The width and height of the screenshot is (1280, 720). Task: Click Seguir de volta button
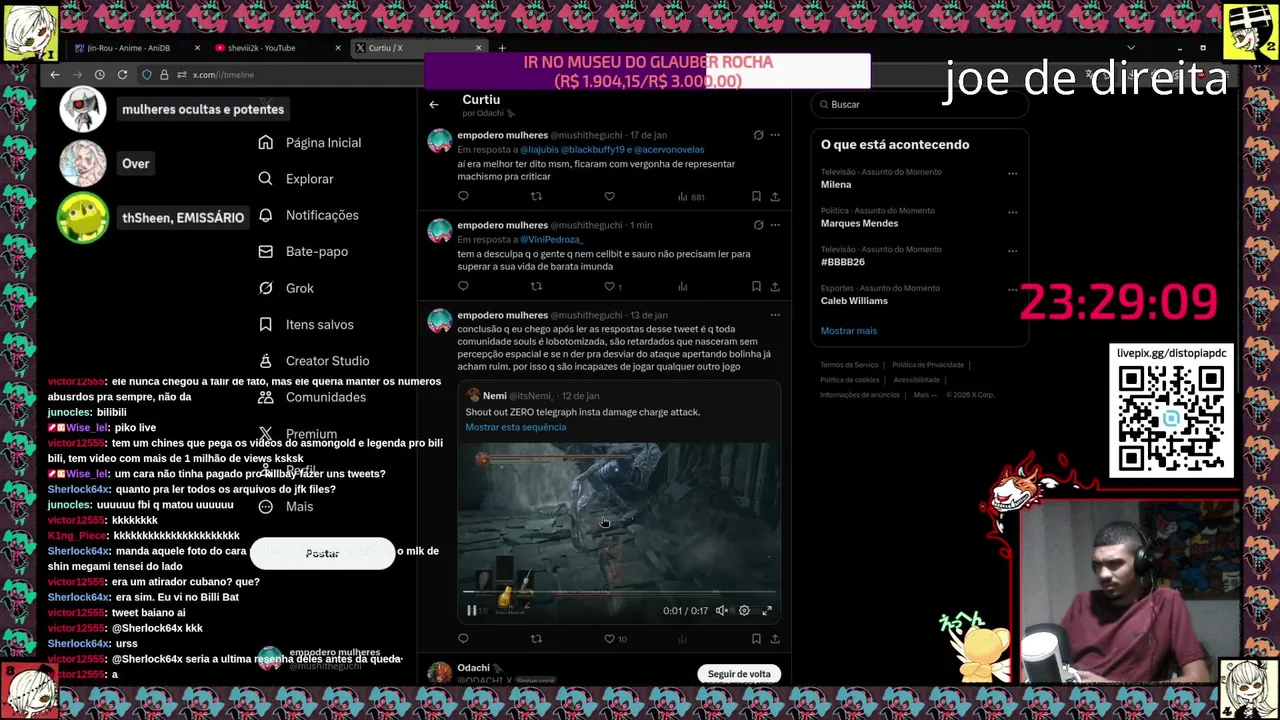pos(739,674)
